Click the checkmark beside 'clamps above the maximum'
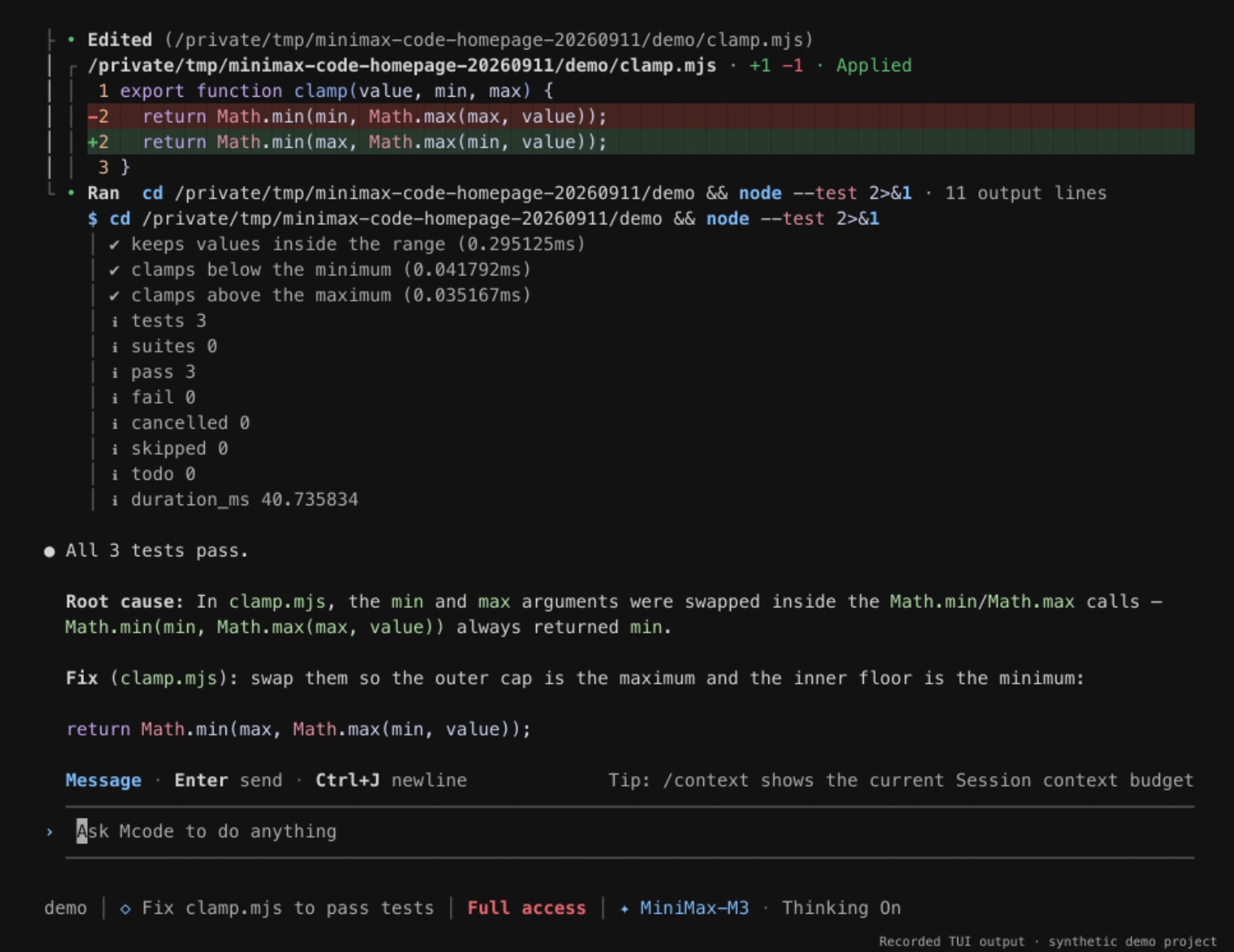1234x952 pixels. [115, 295]
